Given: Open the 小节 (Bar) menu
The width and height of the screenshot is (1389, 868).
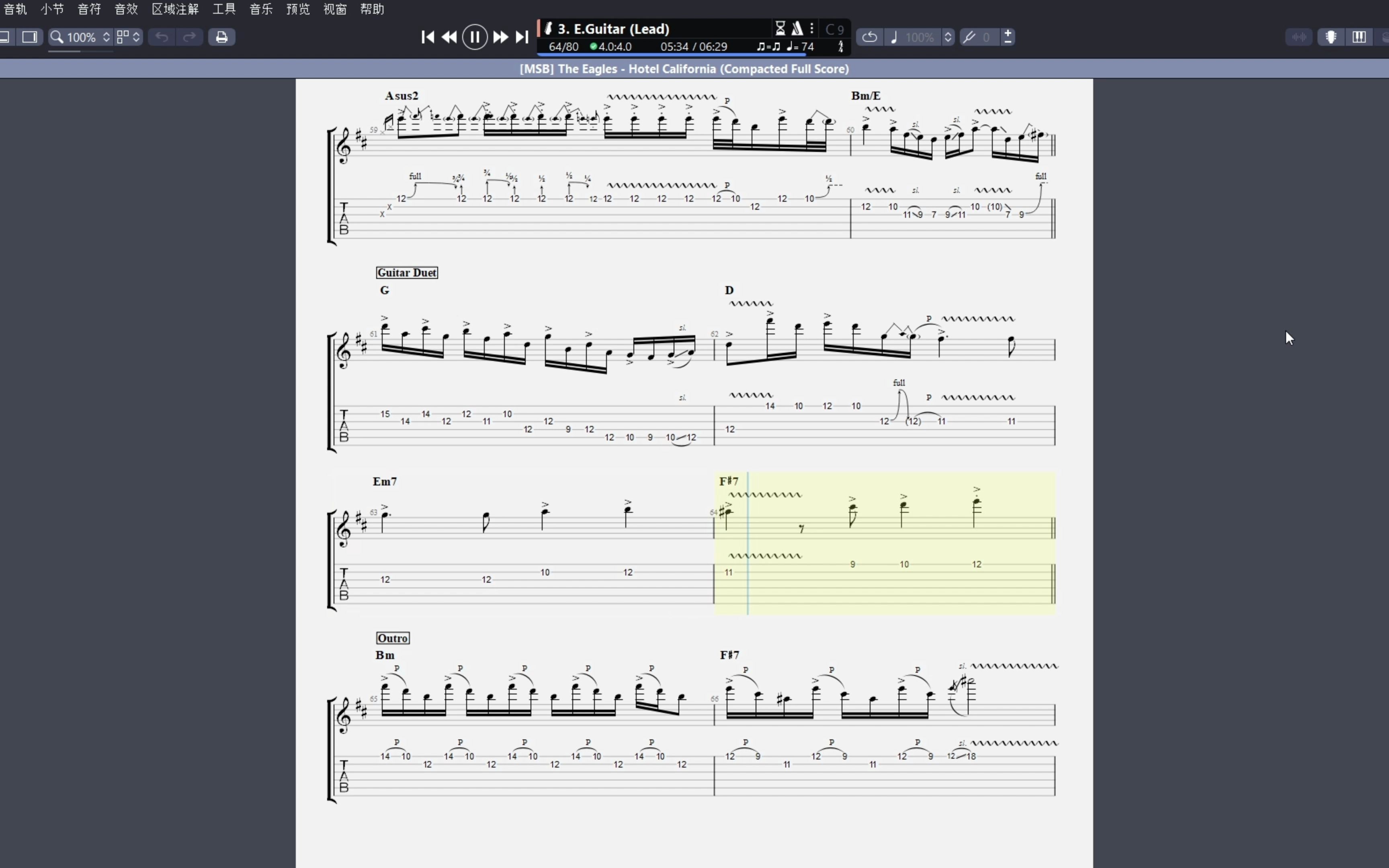Looking at the screenshot, I should (52, 9).
